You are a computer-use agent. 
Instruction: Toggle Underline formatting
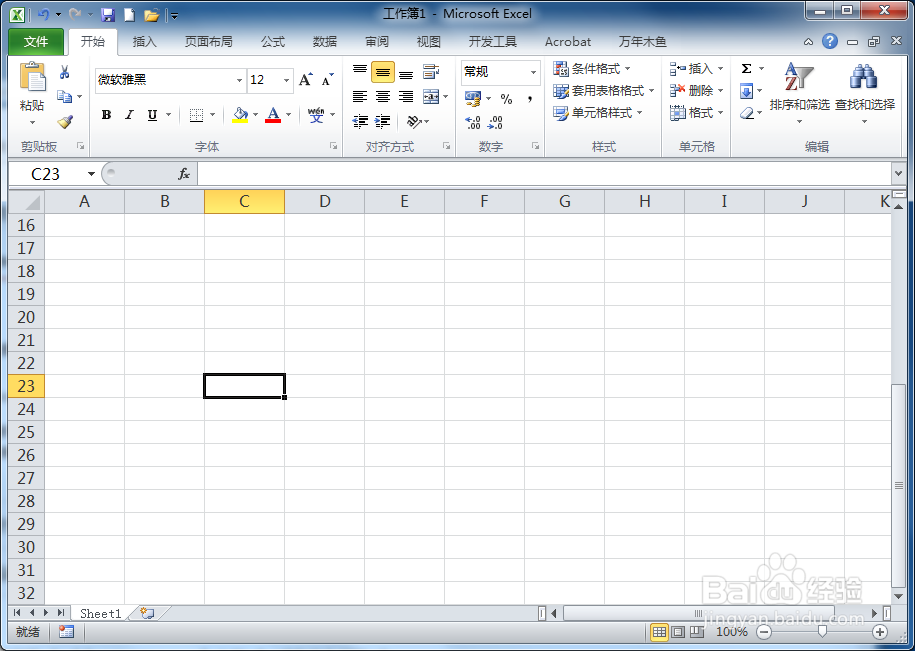click(x=152, y=115)
